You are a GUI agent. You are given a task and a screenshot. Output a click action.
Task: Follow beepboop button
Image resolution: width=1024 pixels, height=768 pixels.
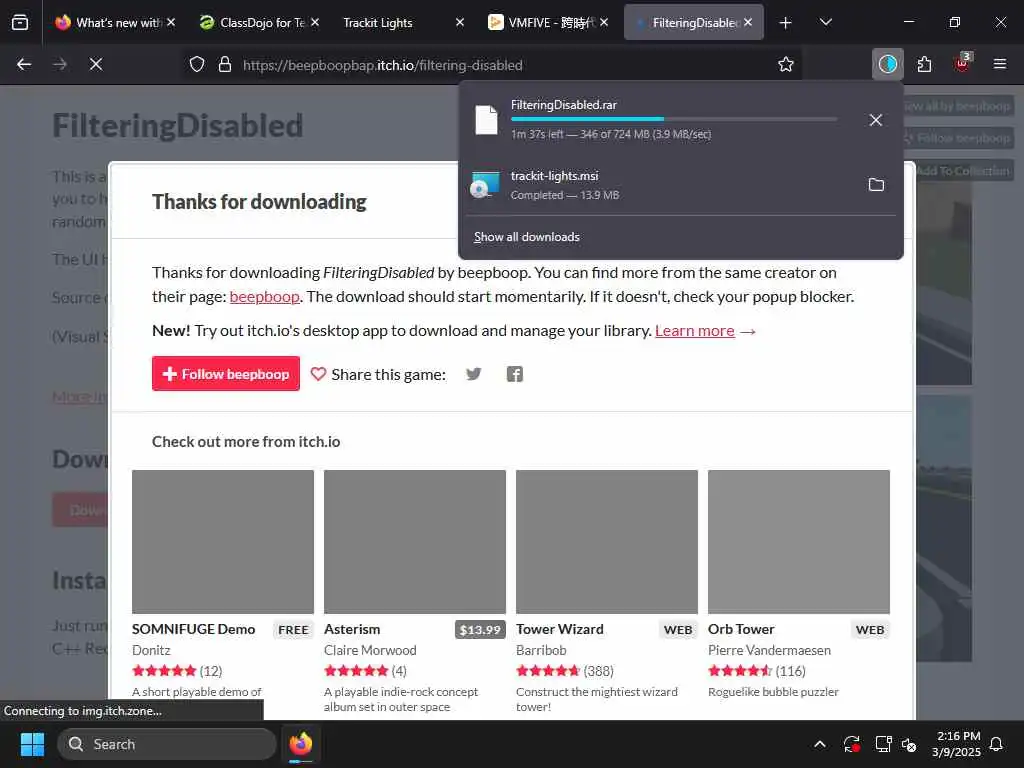[x=226, y=374]
